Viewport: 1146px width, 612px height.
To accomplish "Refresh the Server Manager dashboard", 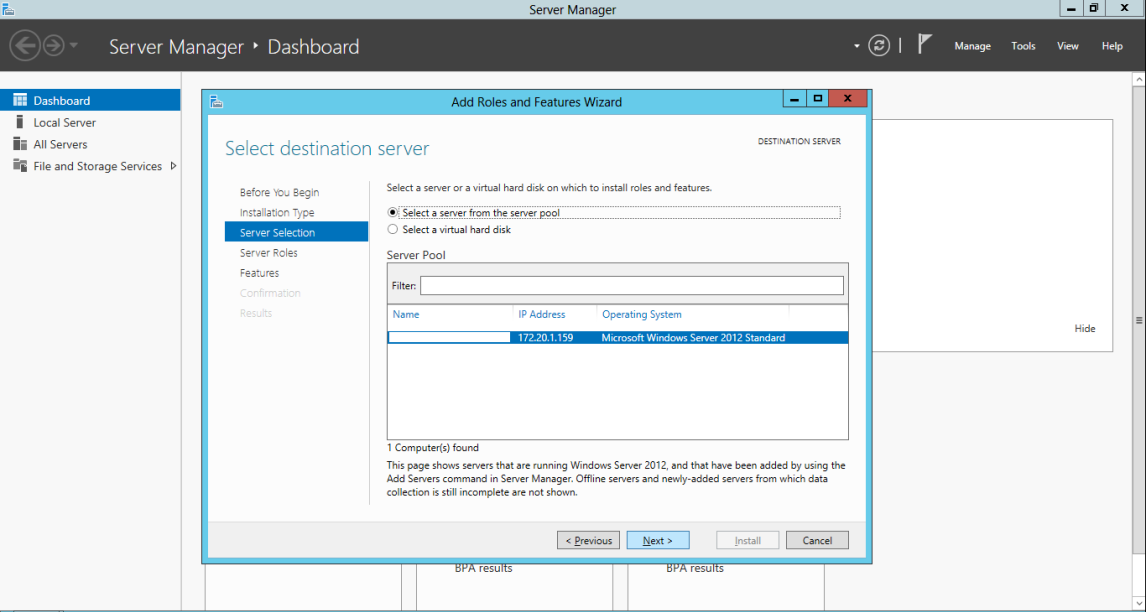I will (x=879, y=46).
